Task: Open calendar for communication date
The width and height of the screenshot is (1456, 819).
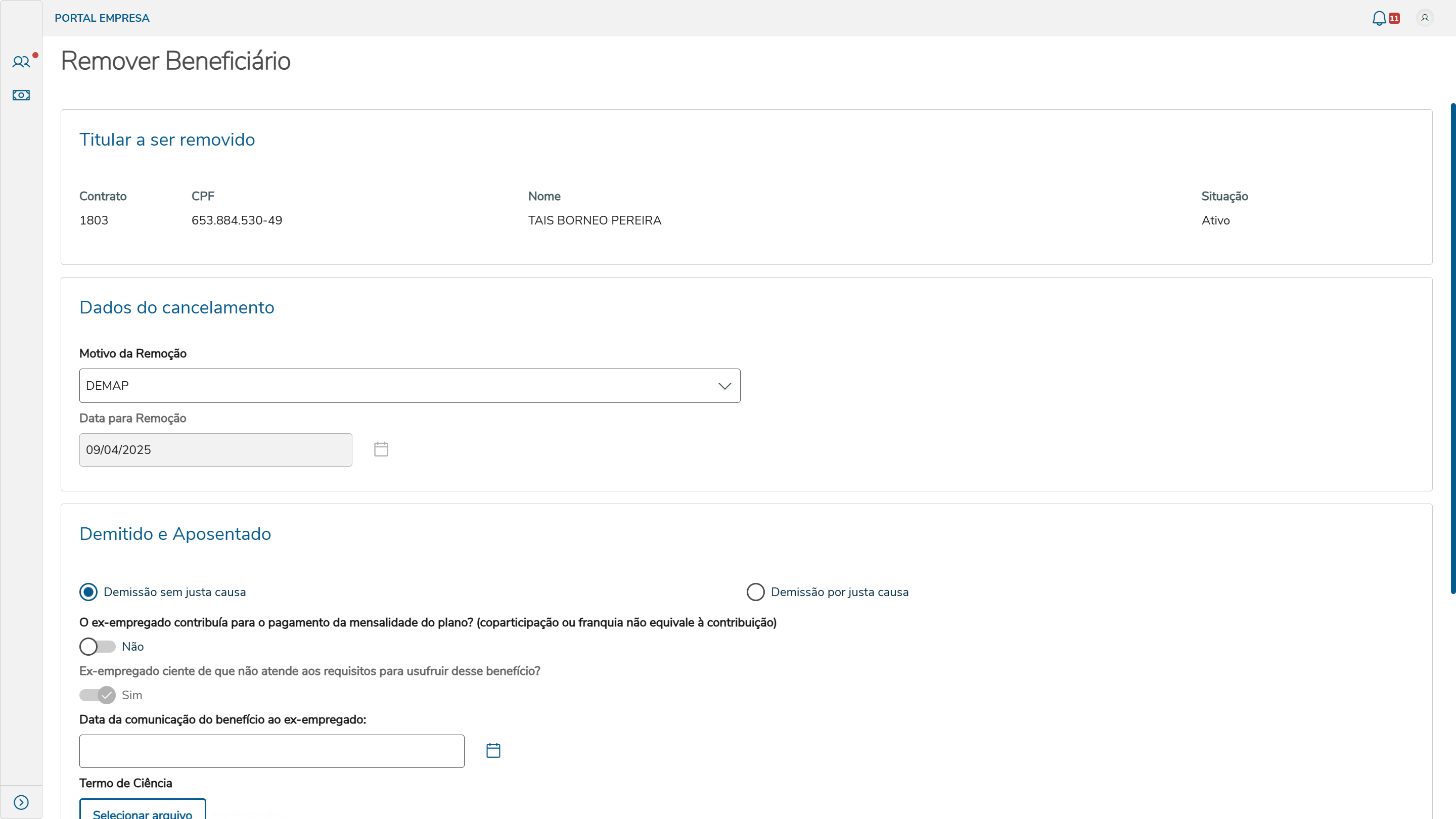Action: click(x=493, y=751)
